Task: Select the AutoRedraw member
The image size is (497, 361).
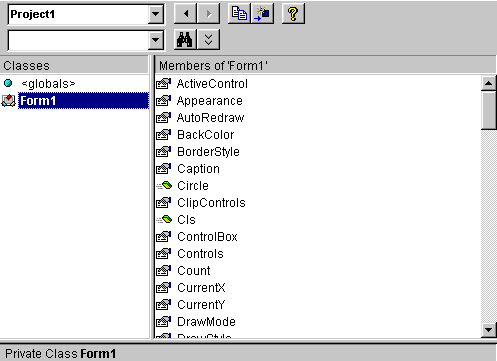Action: point(210,118)
